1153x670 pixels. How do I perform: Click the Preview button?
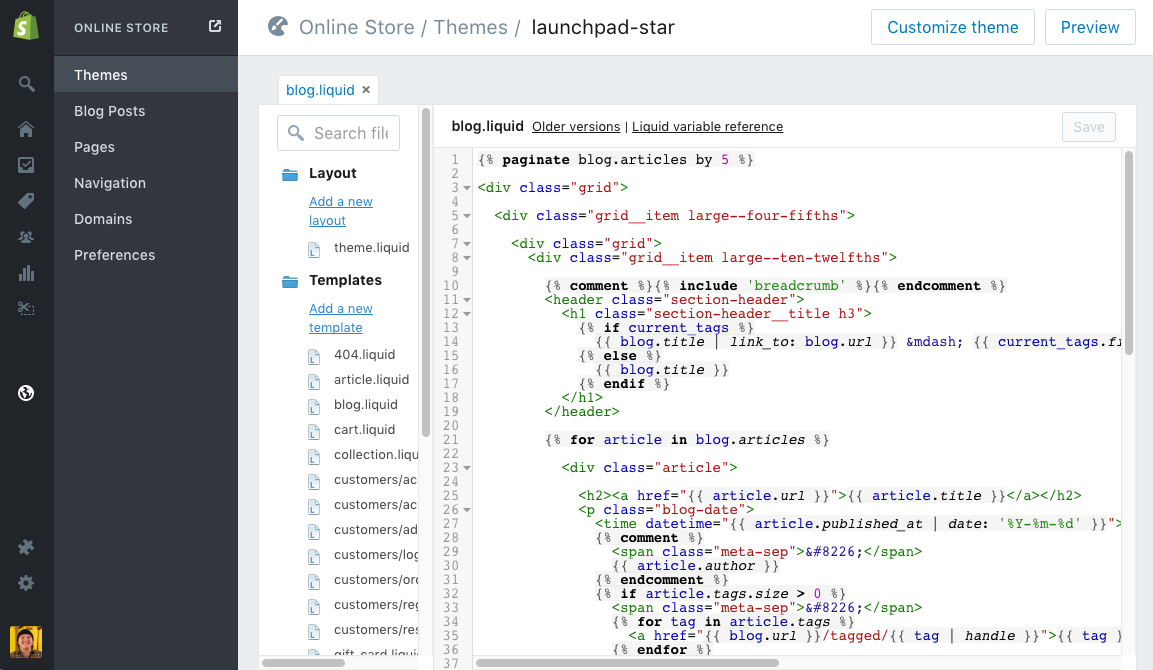coord(1090,27)
